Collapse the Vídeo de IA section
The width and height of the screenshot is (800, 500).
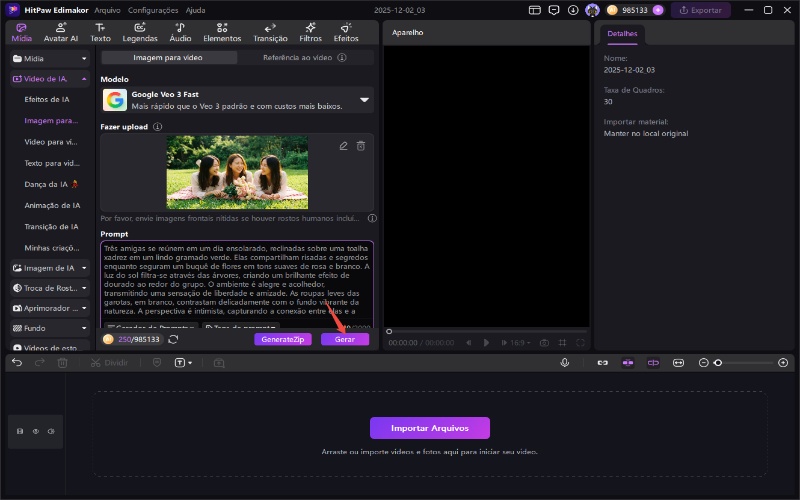click(84, 78)
